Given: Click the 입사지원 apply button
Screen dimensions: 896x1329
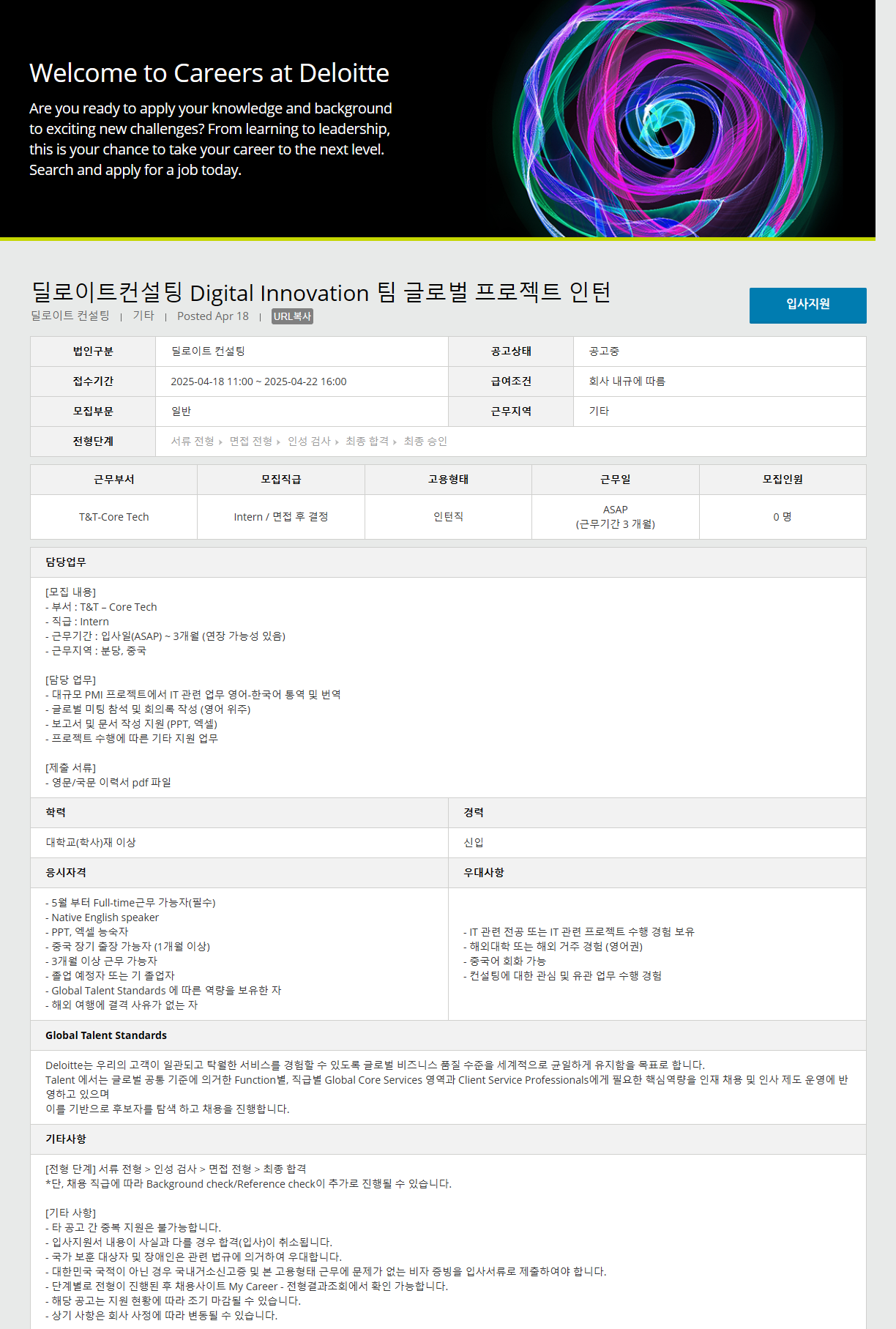Looking at the screenshot, I should click(x=807, y=305).
